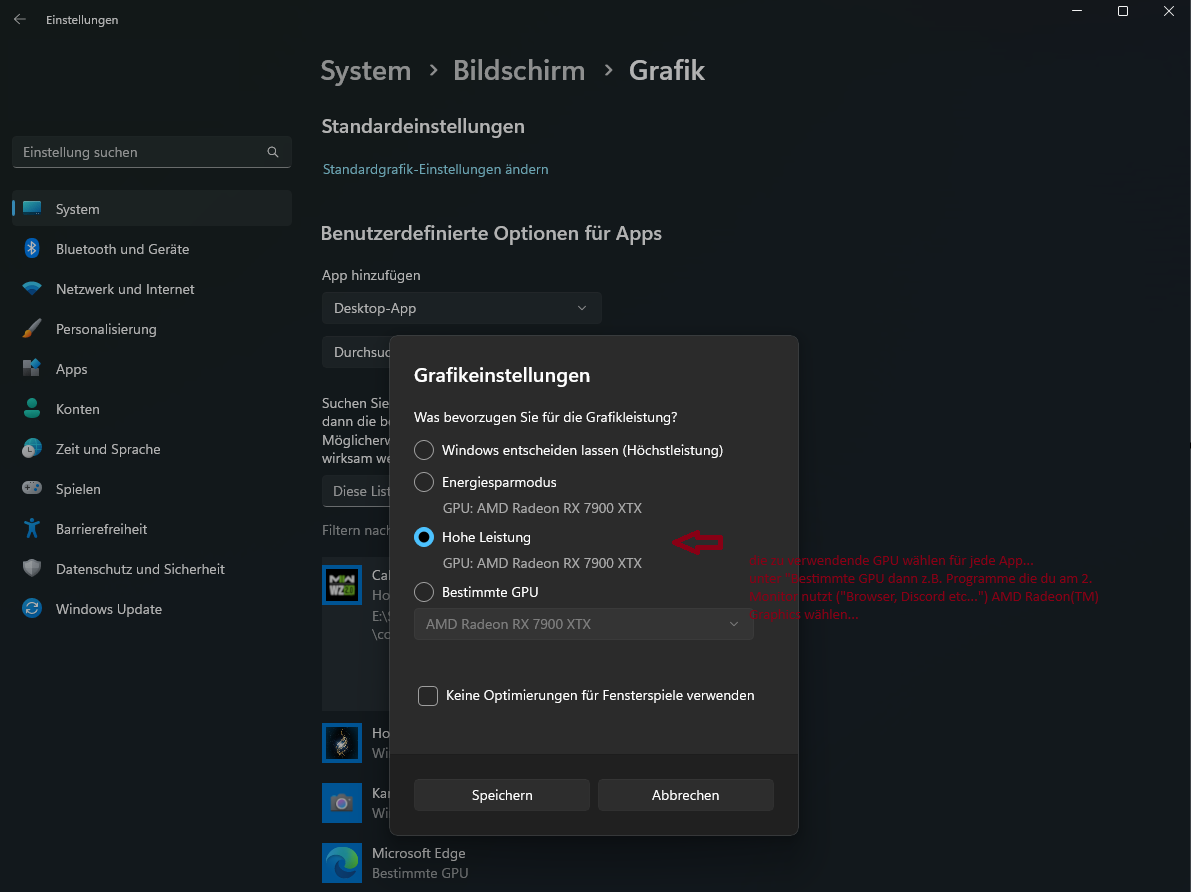Image resolution: width=1191 pixels, height=892 pixels.
Task: Open Datenschutz und Sicherheit section
Action: [152, 569]
